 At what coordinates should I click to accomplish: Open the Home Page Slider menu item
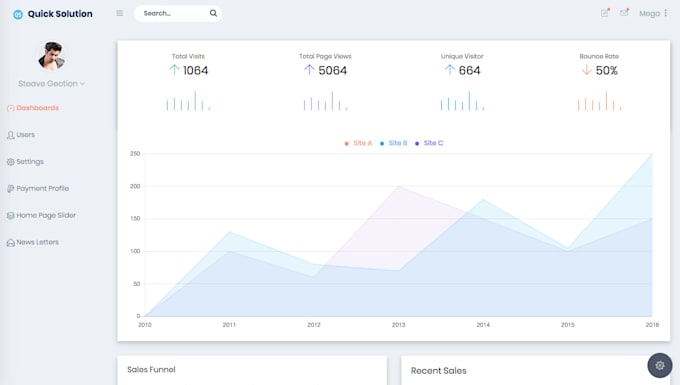point(46,215)
